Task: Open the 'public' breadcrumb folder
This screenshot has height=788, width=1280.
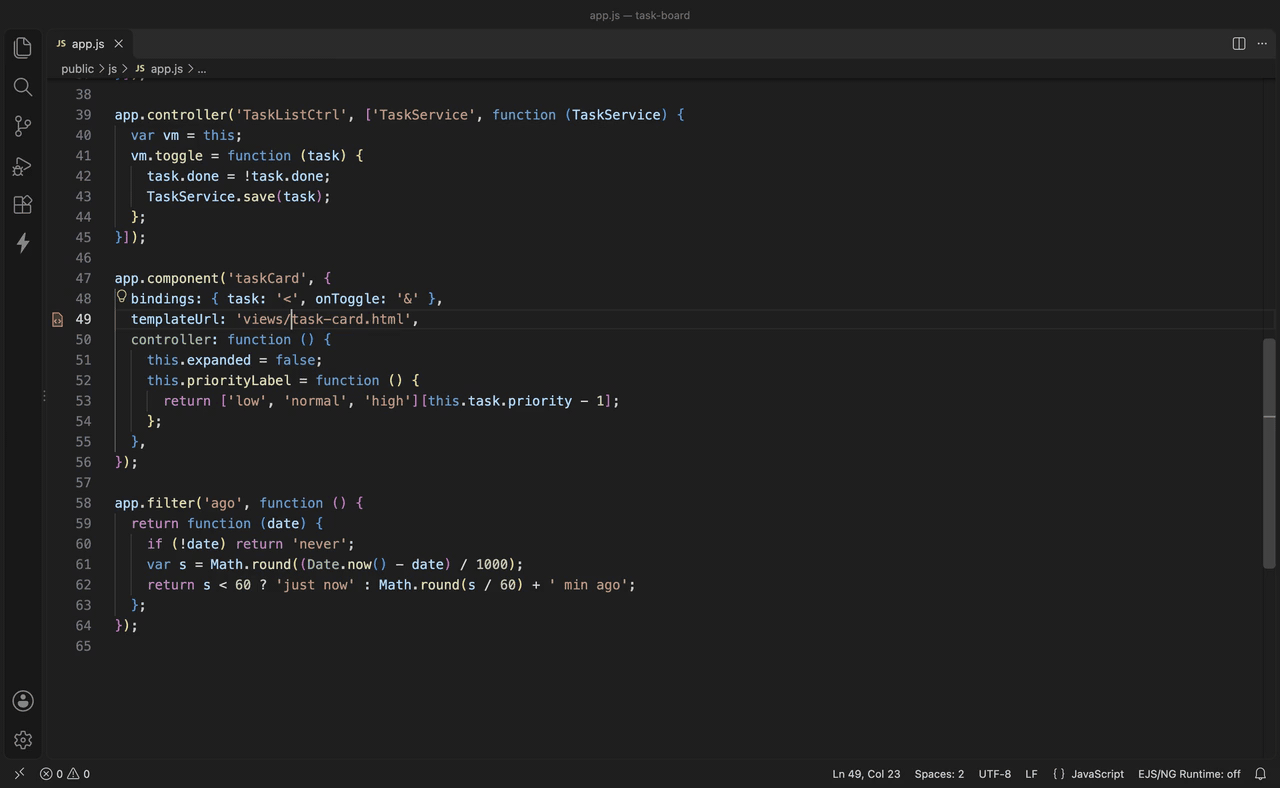Action: pos(77,69)
